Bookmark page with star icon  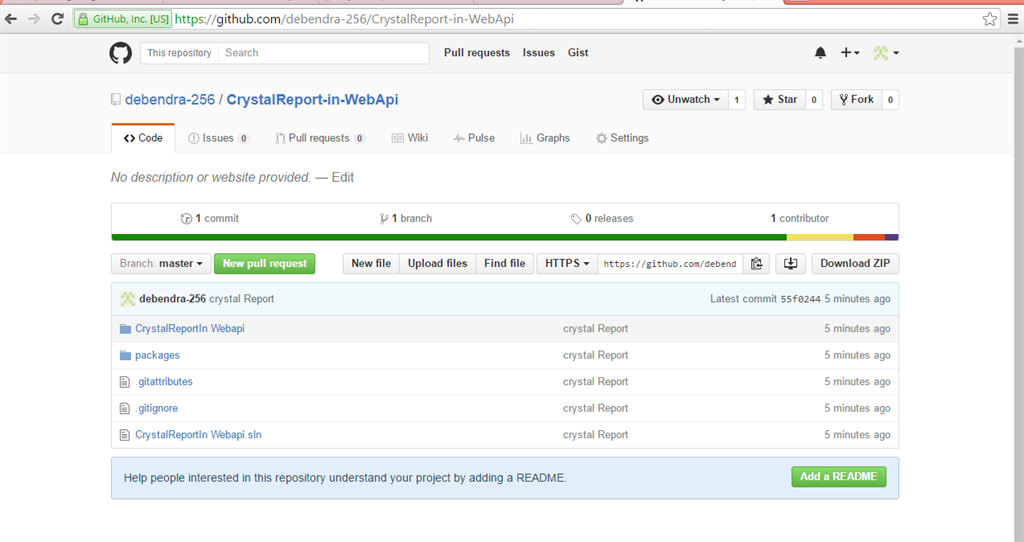tap(989, 19)
